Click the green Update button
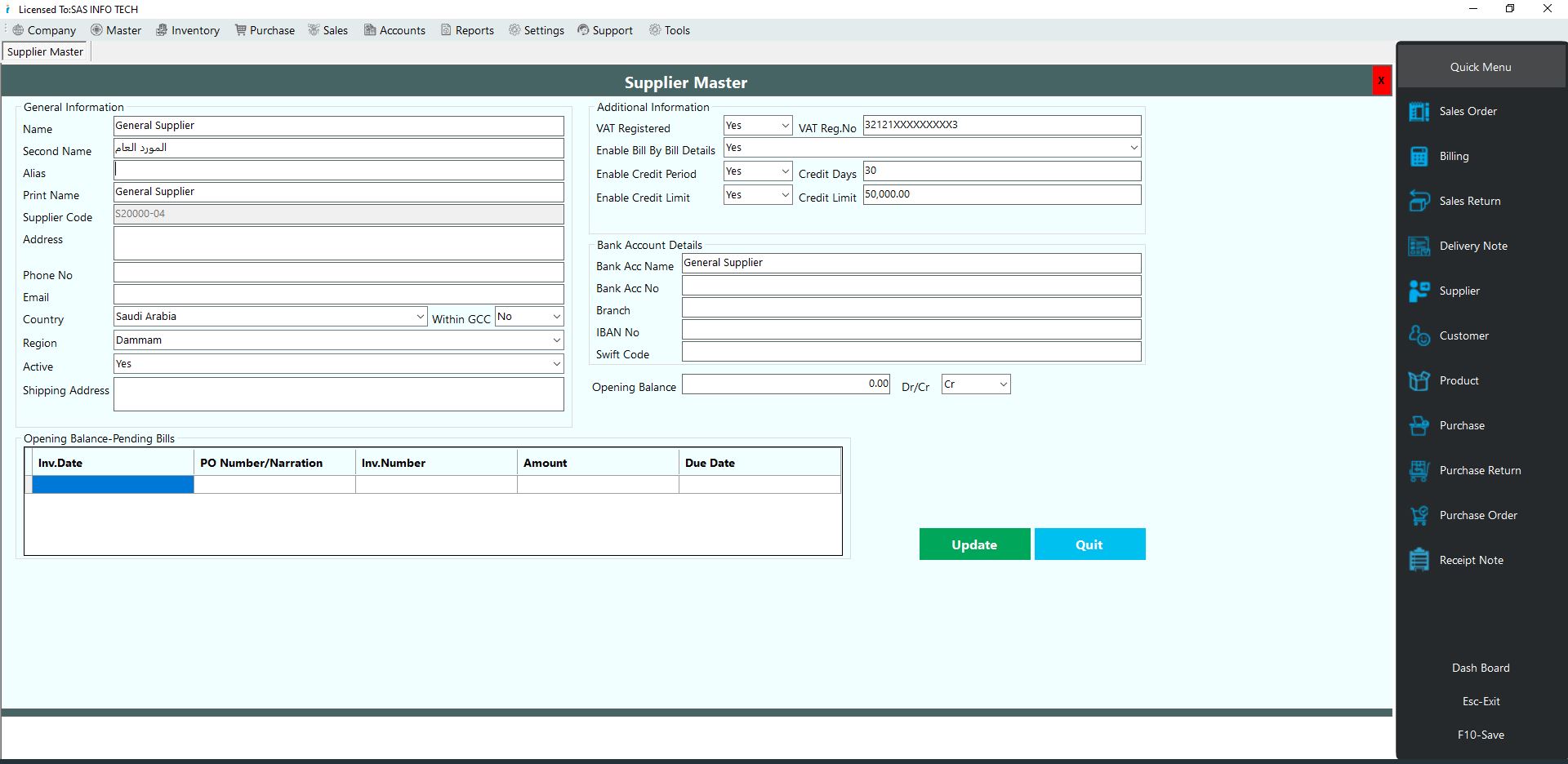 pyautogui.click(x=974, y=544)
